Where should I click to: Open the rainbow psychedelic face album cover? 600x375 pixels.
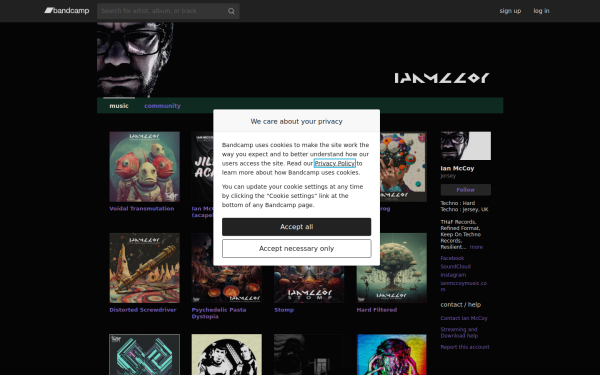pyautogui.click(x=391, y=355)
